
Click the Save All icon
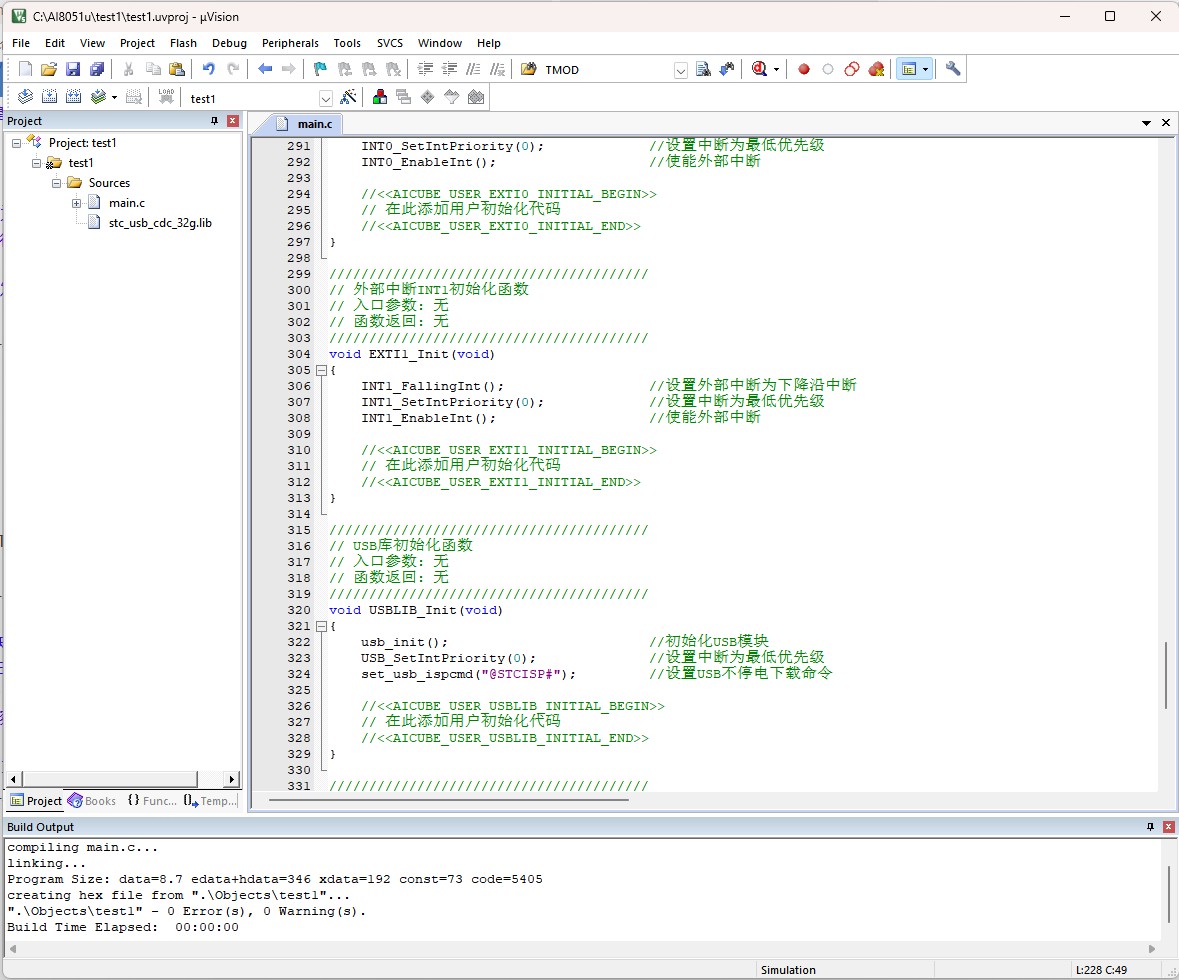tap(97, 69)
